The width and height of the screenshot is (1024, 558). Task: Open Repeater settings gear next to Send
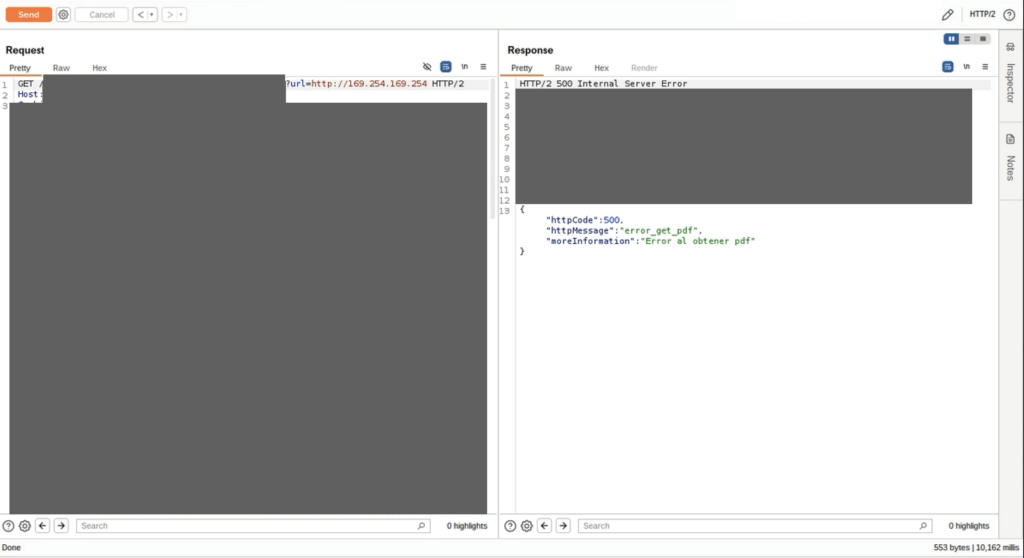[x=63, y=15]
